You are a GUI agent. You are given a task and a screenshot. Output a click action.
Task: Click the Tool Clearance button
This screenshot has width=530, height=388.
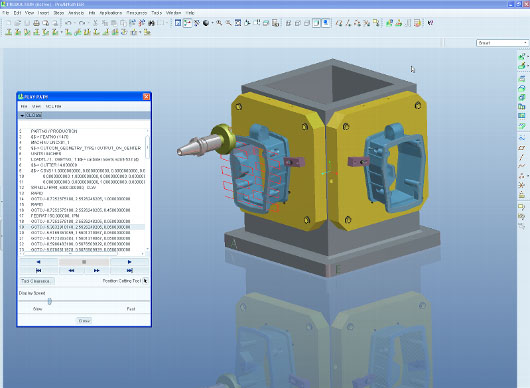click(36, 281)
